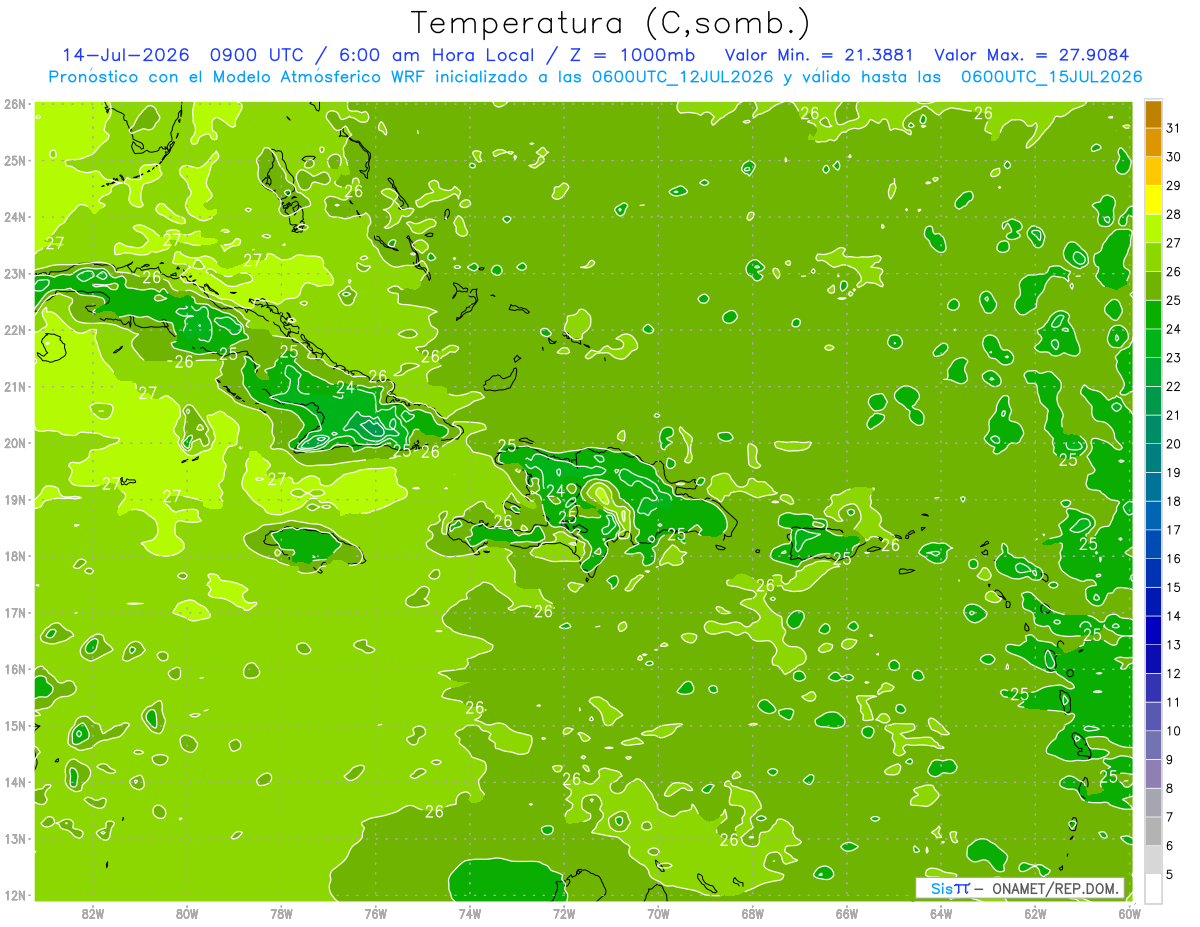The height and width of the screenshot is (927, 1200).
Task: Click the '25N' latitude label
Action: (x=14, y=160)
